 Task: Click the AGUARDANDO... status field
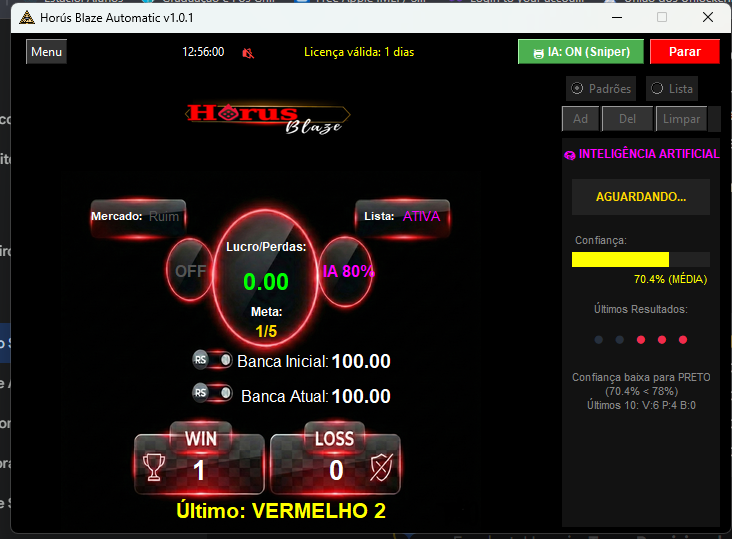pyautogui.click(x=640, y=197)
